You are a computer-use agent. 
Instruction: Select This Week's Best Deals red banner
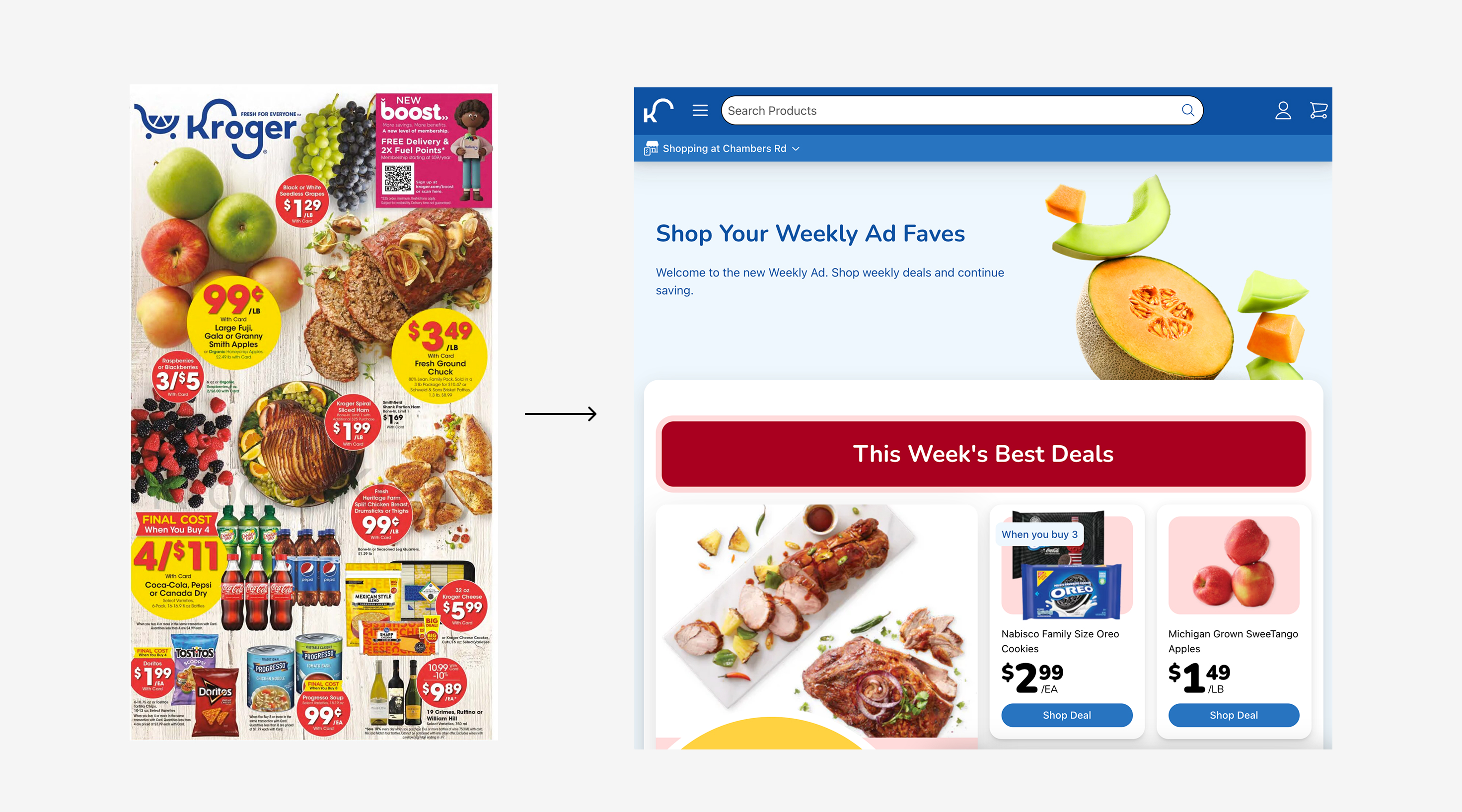point(983,454)
